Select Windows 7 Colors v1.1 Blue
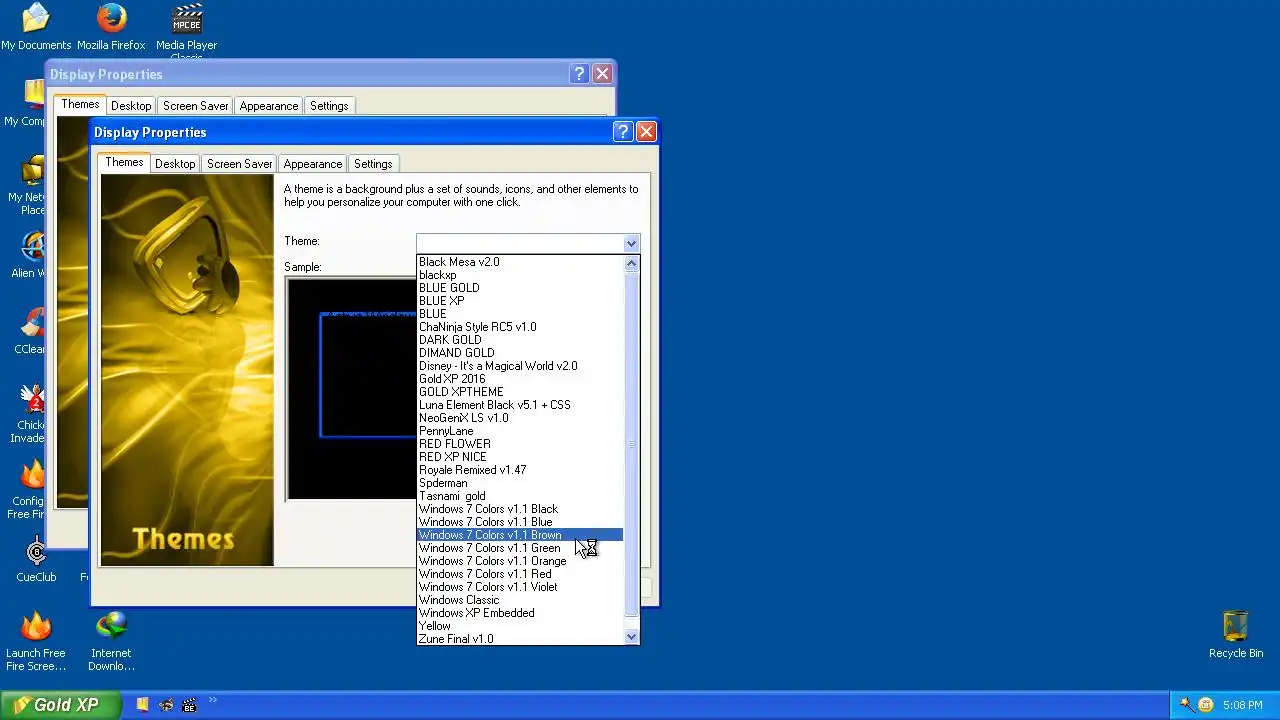Screen dimensions: 1280x720 click(x=520, y=522)
